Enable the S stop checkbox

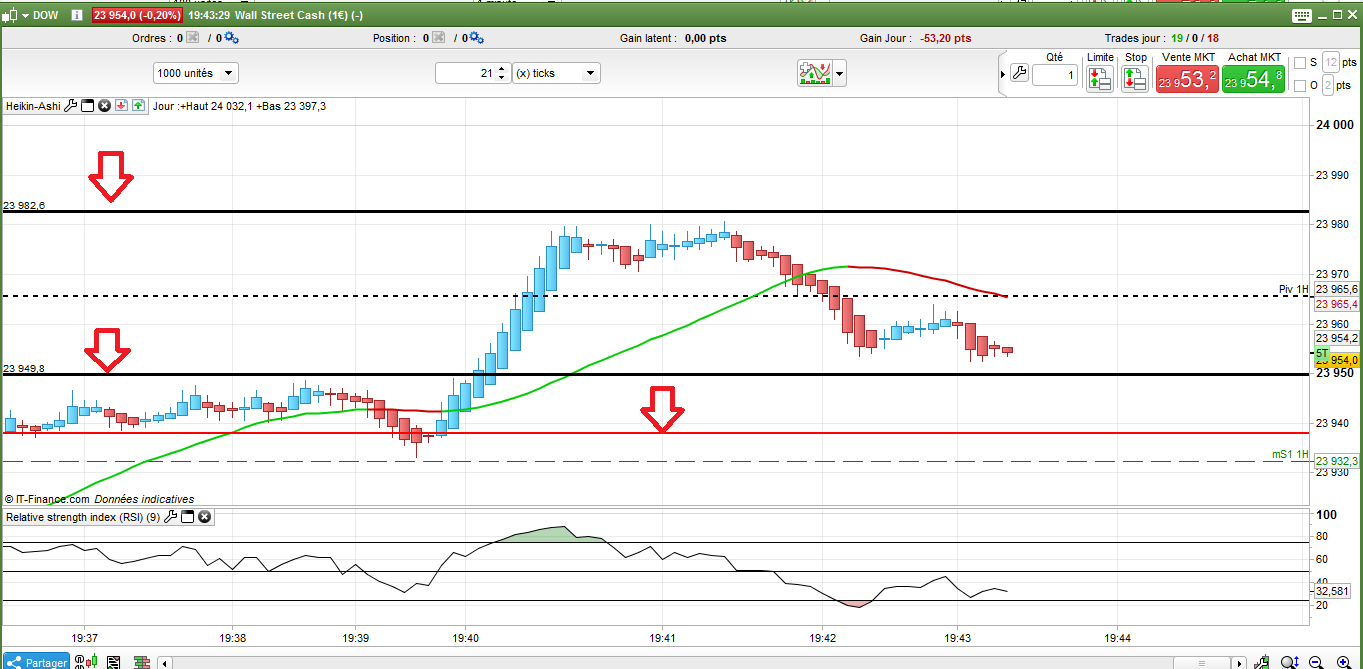point(1300,63)
